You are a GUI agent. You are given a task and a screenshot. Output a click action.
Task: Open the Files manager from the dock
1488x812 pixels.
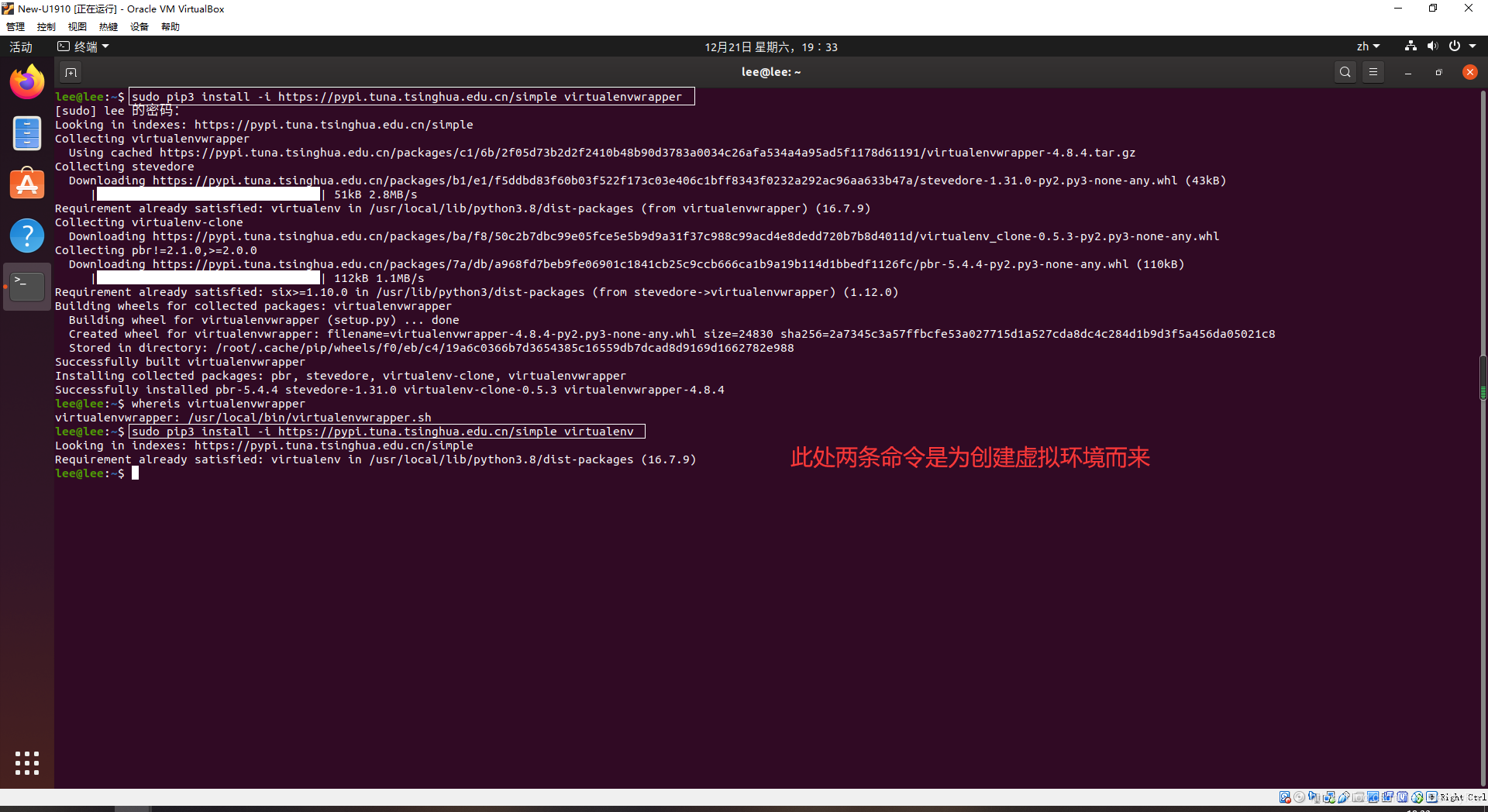click(27, 133)
